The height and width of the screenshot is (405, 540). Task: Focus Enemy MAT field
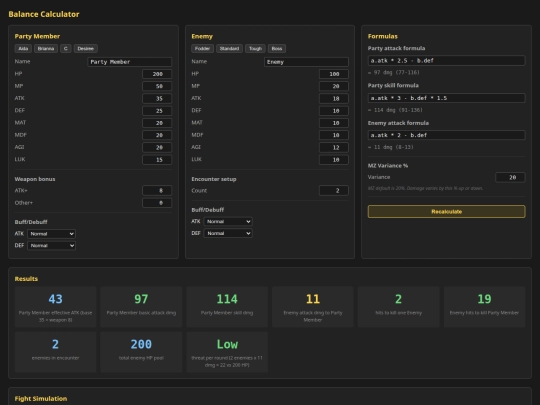[x=334, y=123]
